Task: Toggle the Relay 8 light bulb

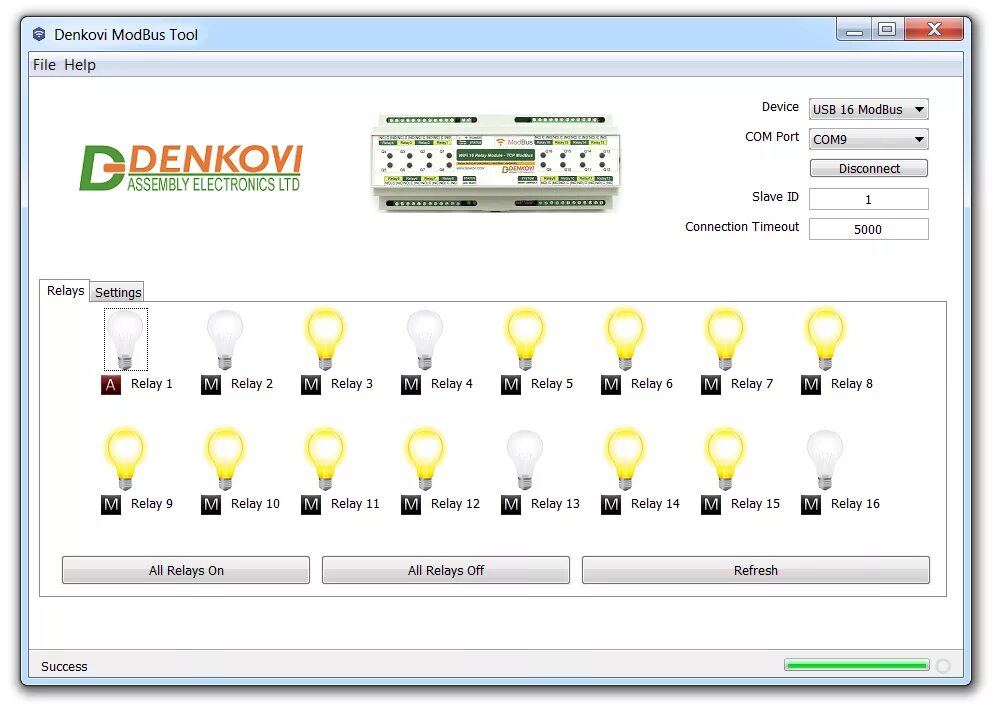Action: [x=825, y=339]
